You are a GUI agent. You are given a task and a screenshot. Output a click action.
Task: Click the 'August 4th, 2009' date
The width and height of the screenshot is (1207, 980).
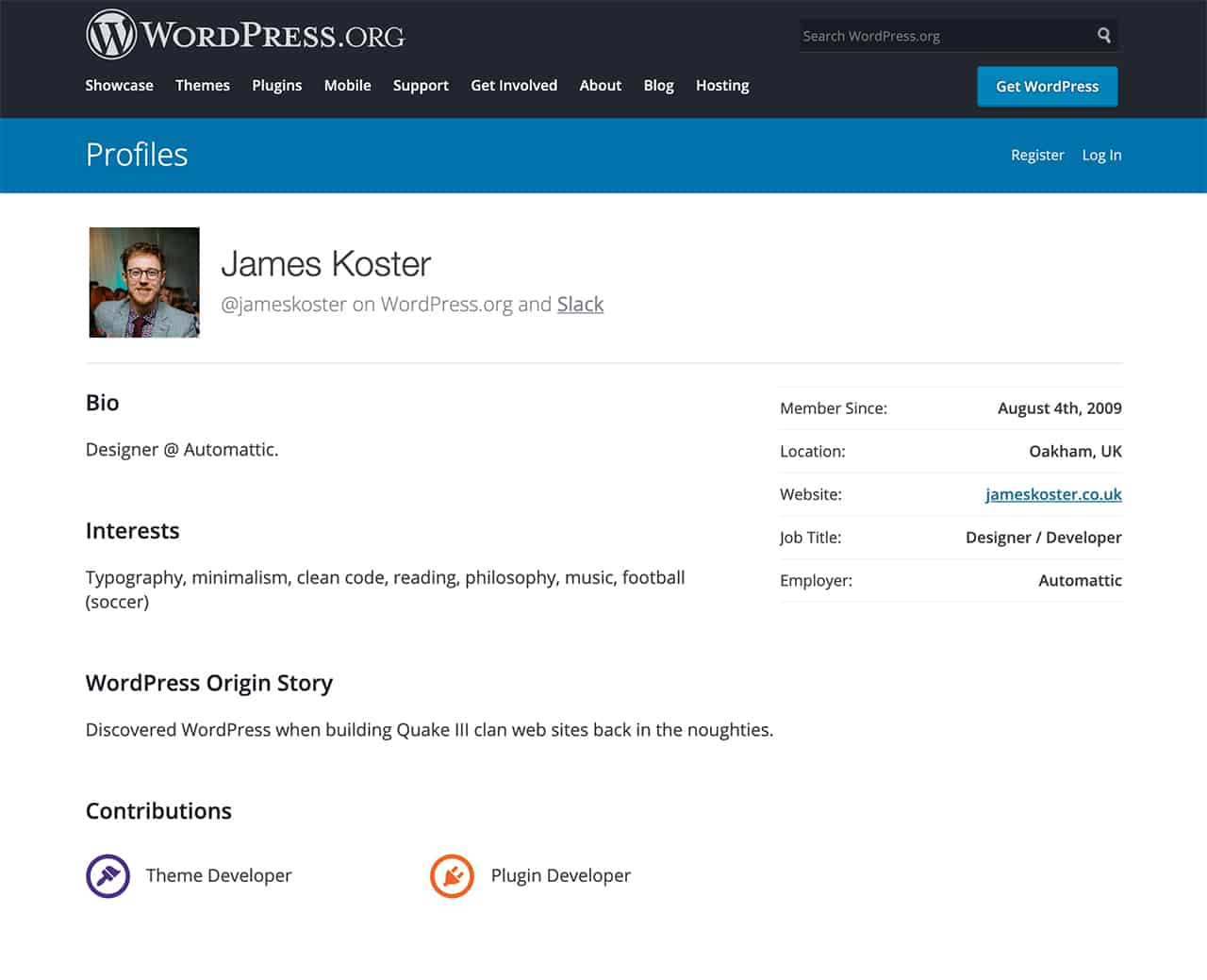point(1060,408)
